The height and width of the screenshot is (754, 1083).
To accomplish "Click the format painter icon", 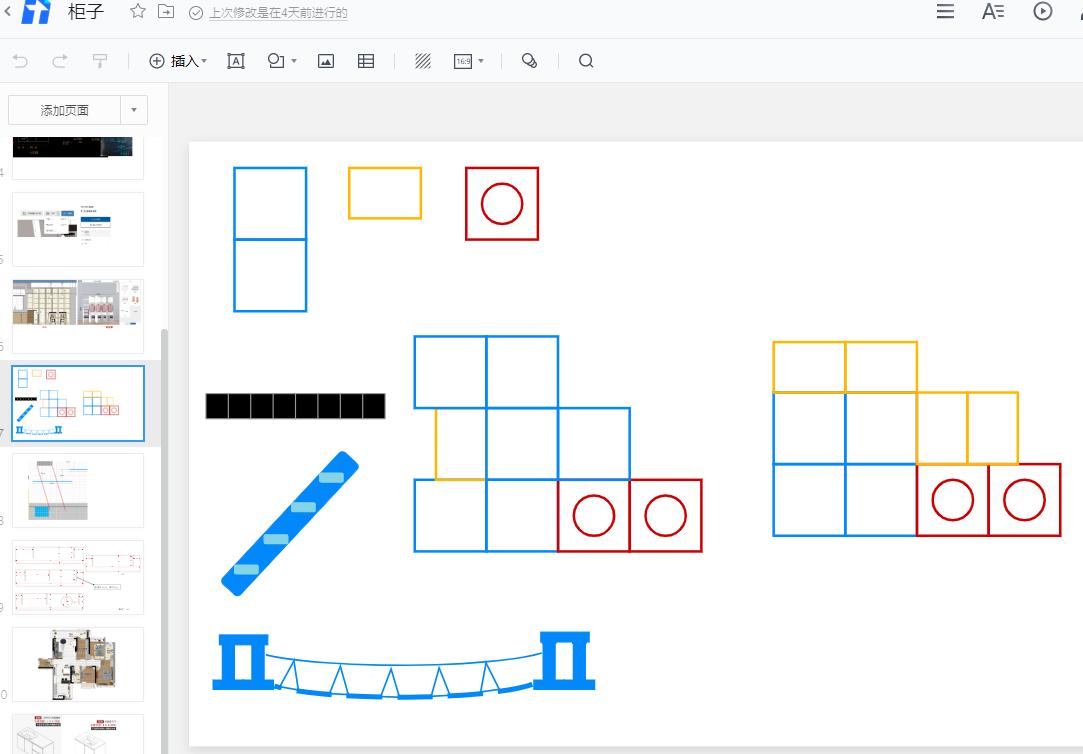I will (x=100, y=61).
